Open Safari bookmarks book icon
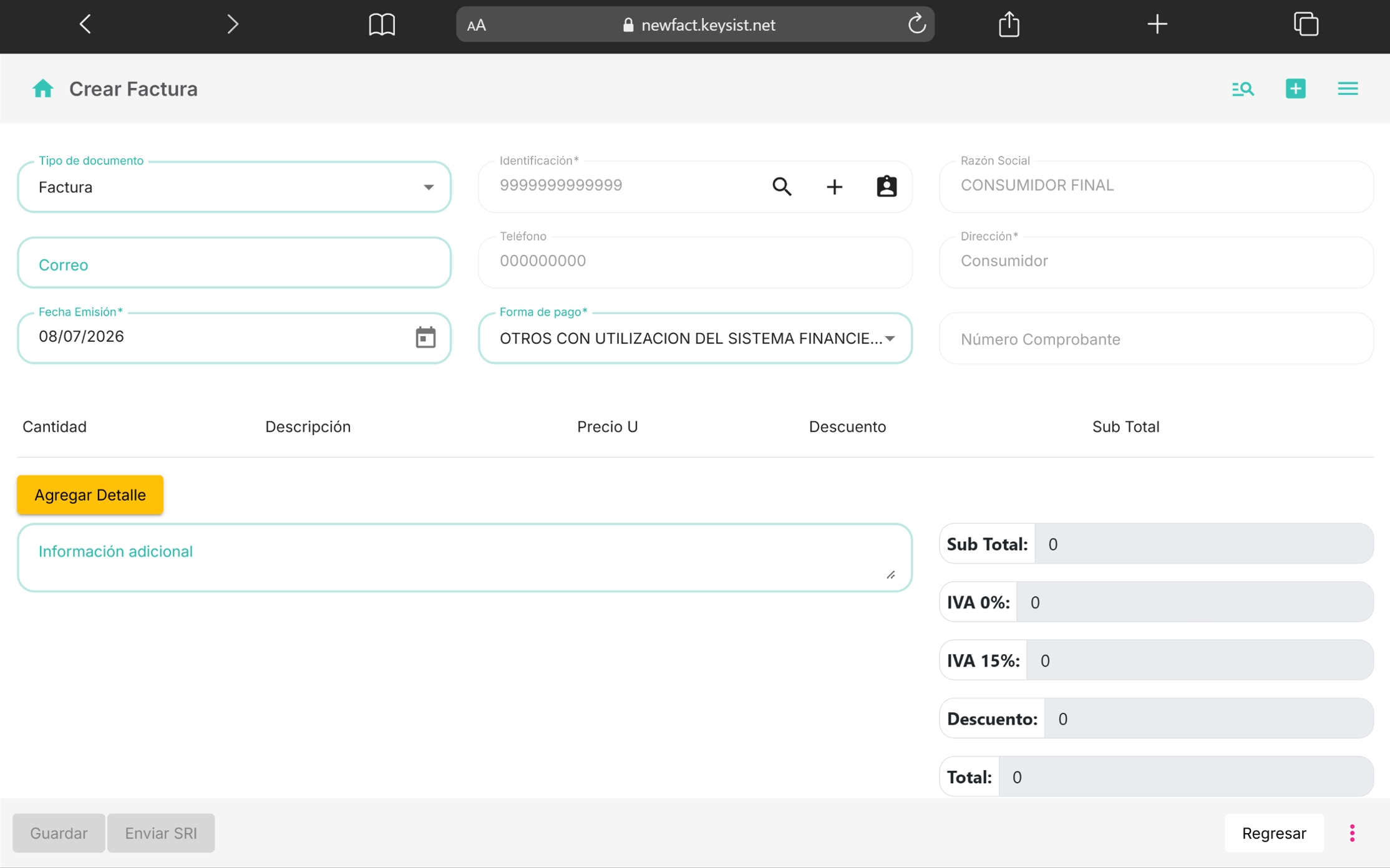 tap(382, 24)
